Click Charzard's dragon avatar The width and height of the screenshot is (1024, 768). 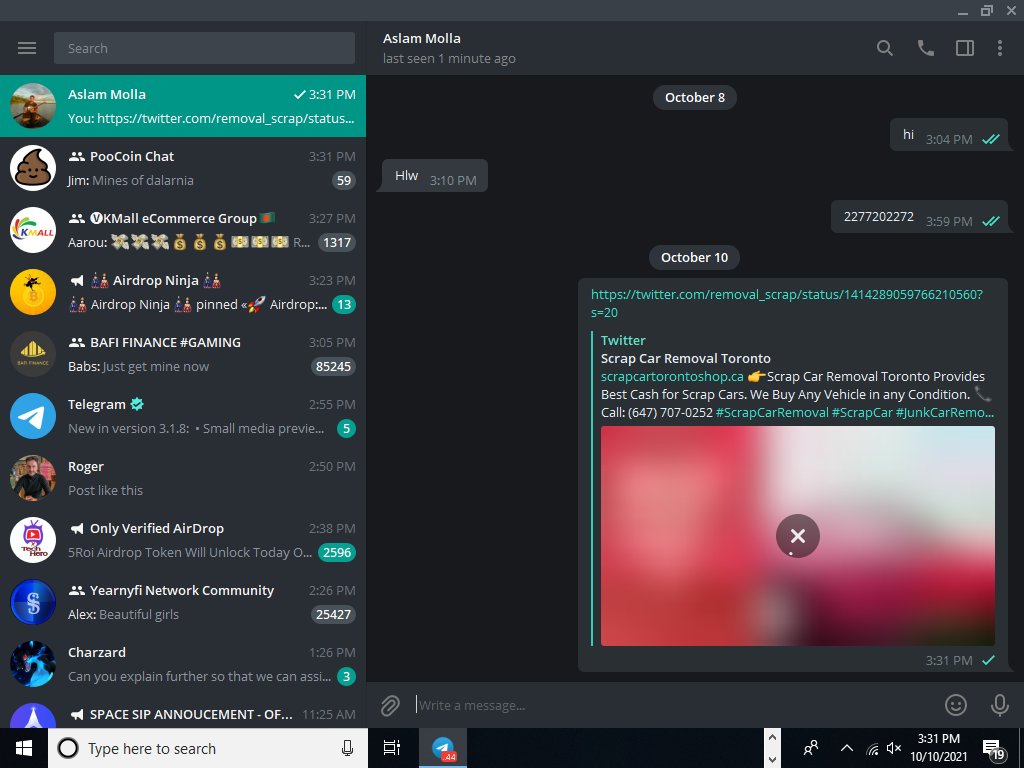33,664
